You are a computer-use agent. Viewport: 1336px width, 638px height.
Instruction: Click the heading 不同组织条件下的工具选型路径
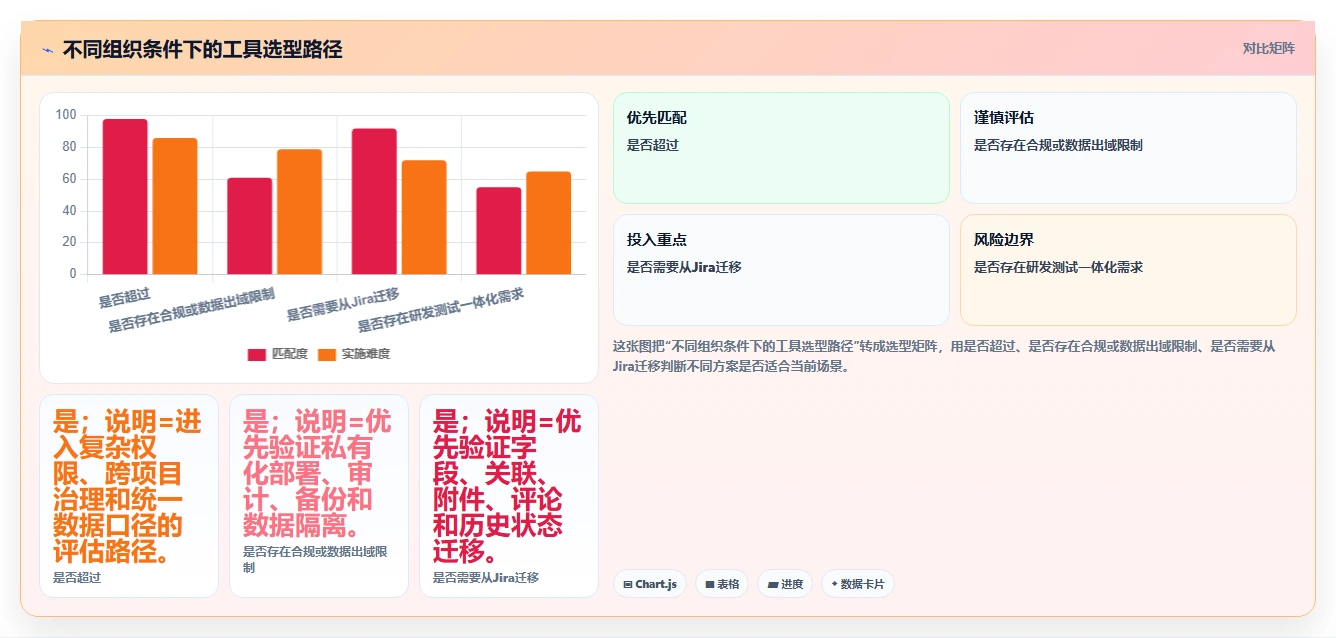click(x=202, y=49)
